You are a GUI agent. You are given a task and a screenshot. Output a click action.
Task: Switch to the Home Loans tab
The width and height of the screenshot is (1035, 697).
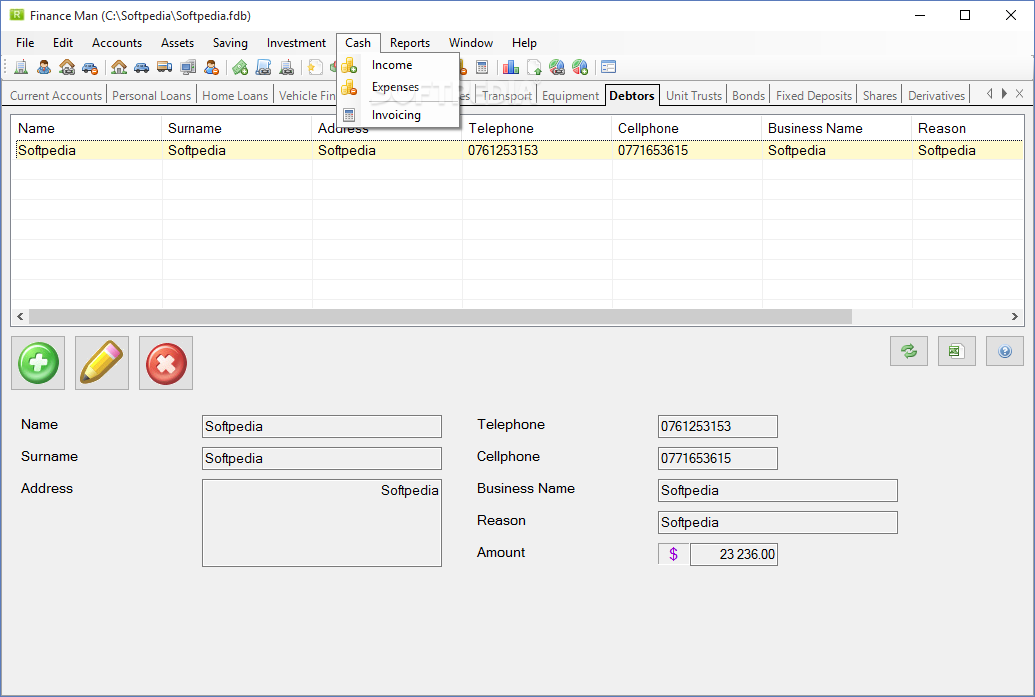[235, 96]
